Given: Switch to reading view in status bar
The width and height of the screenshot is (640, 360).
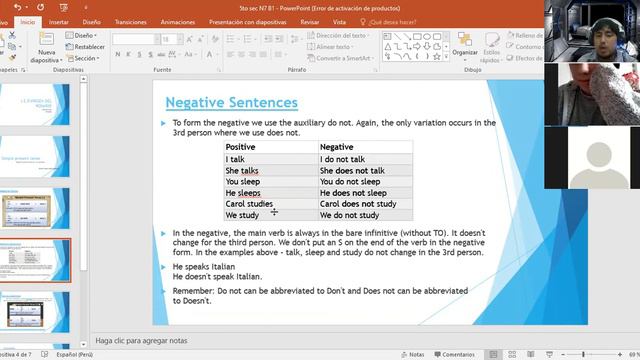Looking at the screenshot, I should point(531,354).
